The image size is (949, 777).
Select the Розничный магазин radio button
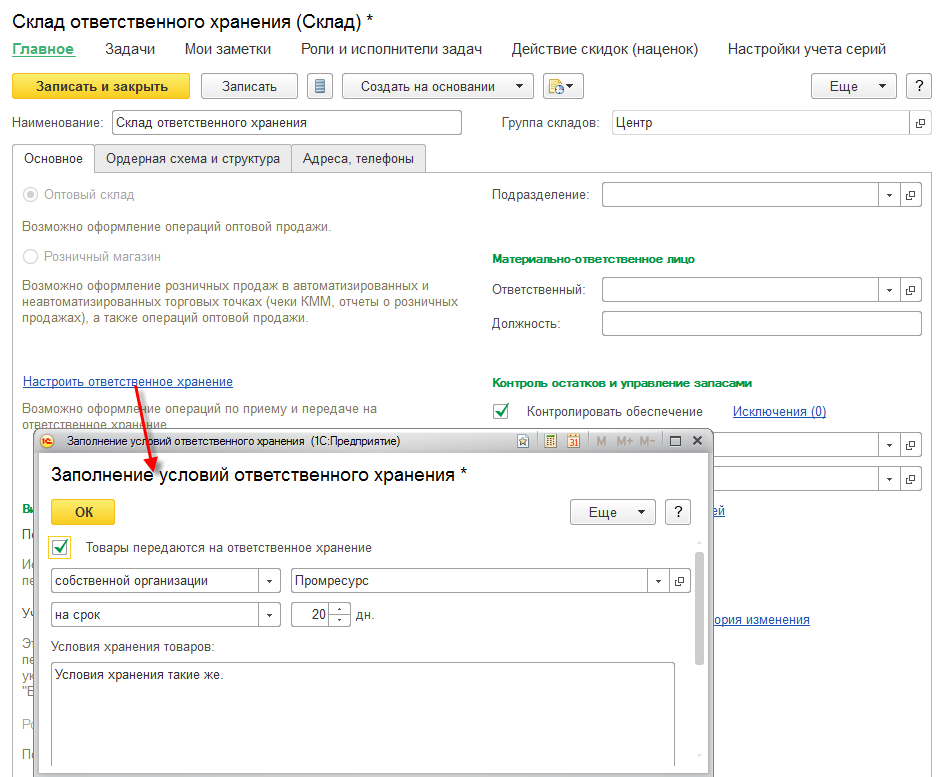pos(30,257)
